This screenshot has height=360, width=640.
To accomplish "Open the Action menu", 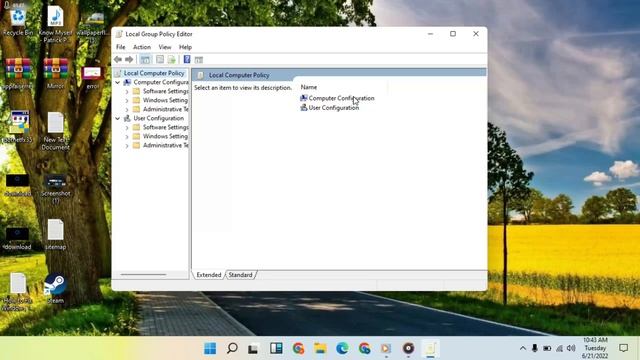I will (142, 47).
